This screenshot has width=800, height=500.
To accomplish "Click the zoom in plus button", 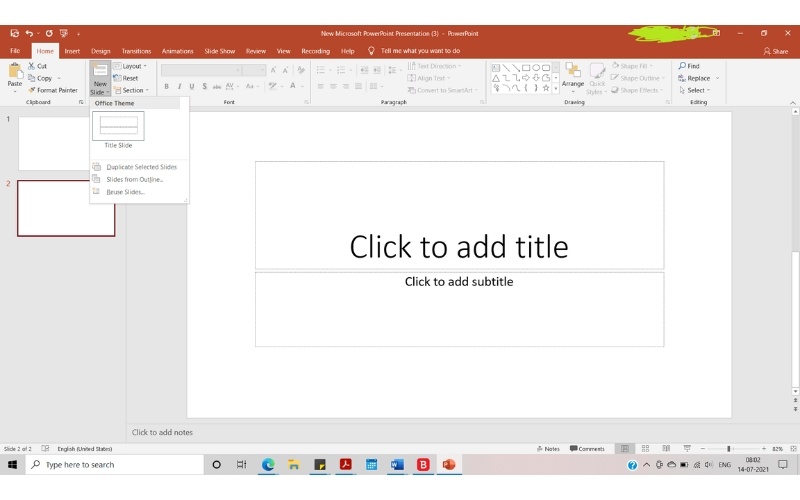I will pyautogui.click(x=764, y=448).
